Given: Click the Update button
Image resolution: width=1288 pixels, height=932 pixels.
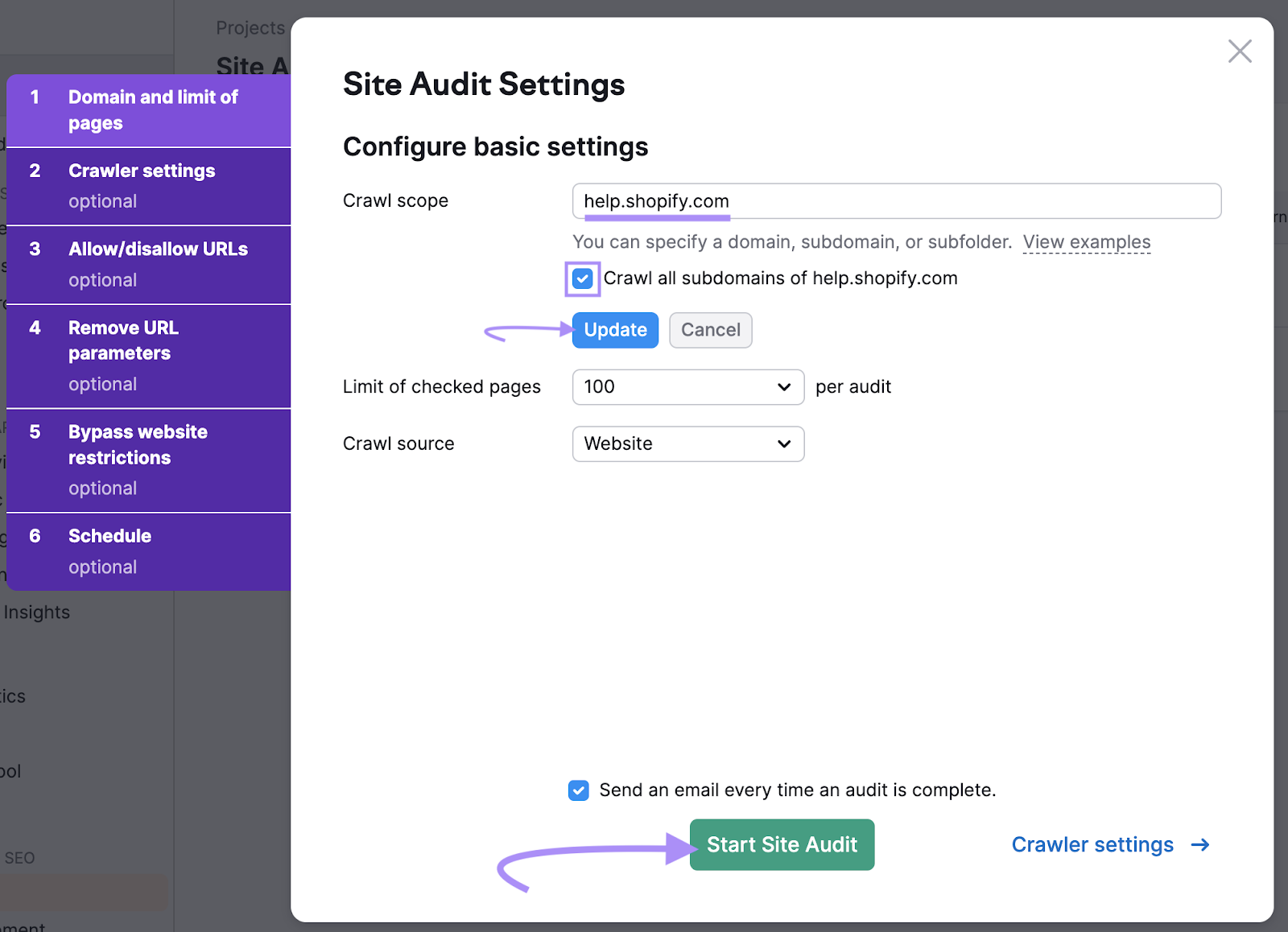Looking at the screenshot, I should click(x=614, y=330).
